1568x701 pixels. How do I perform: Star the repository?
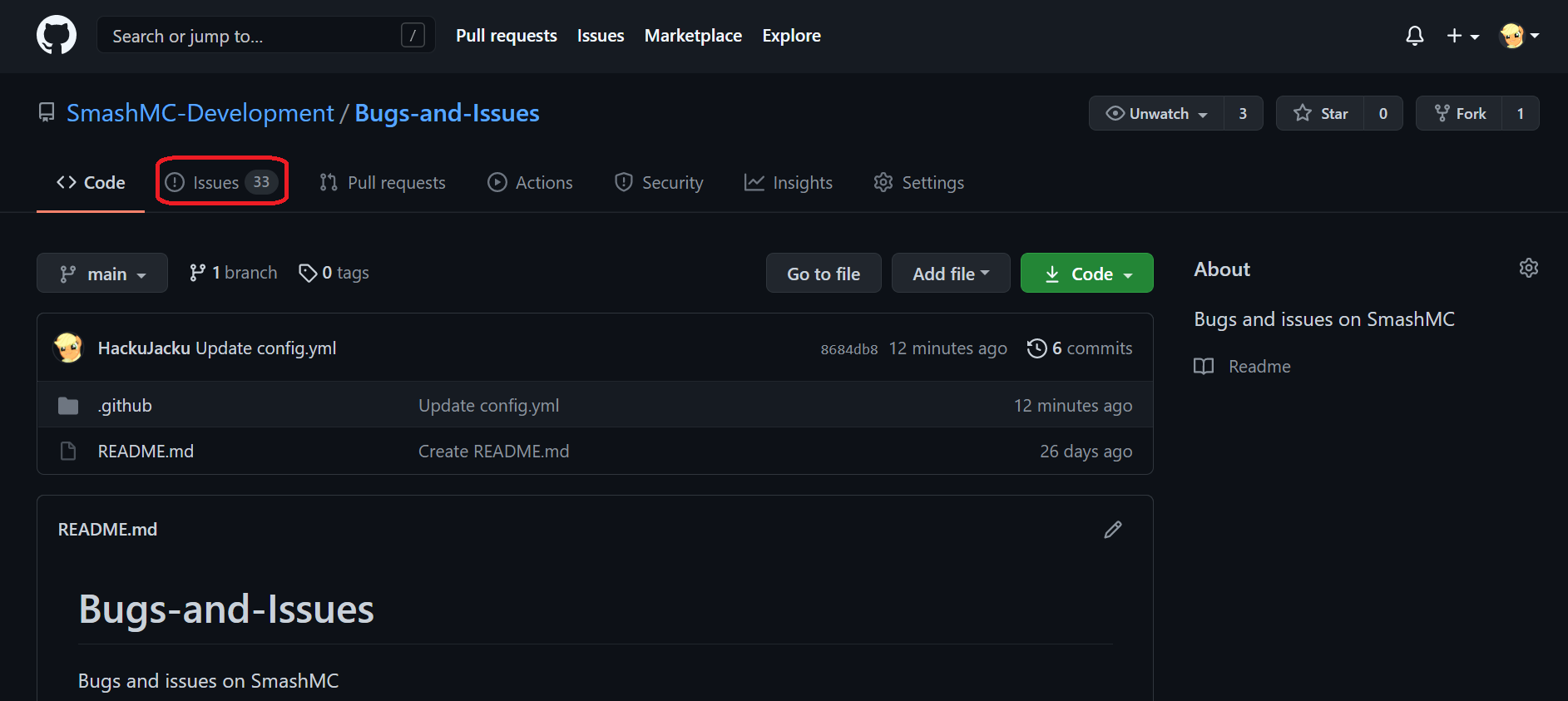pos(1320,113)
